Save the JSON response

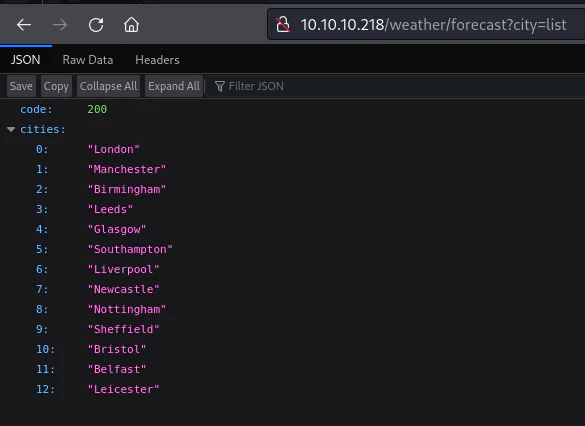(21, 86)
